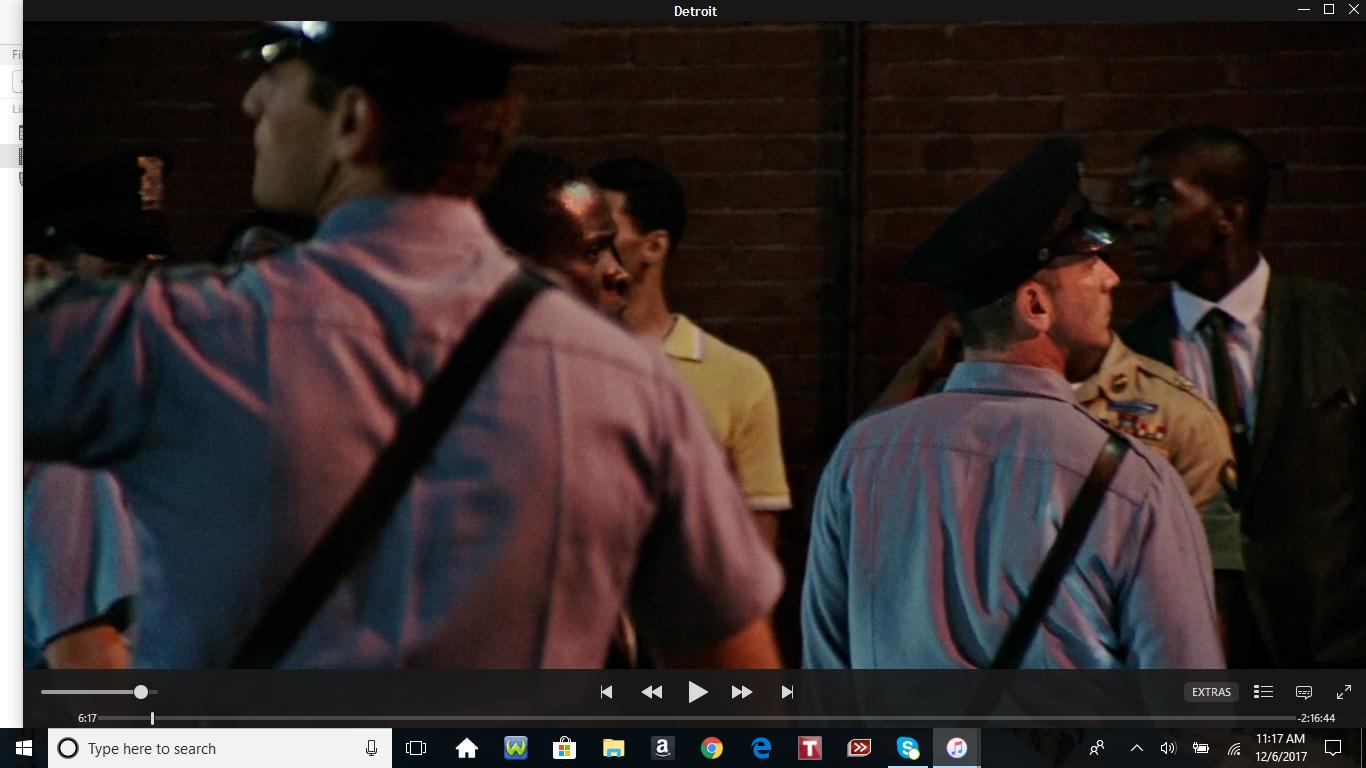Open Skype from taskbar

[x=907, y=748]
